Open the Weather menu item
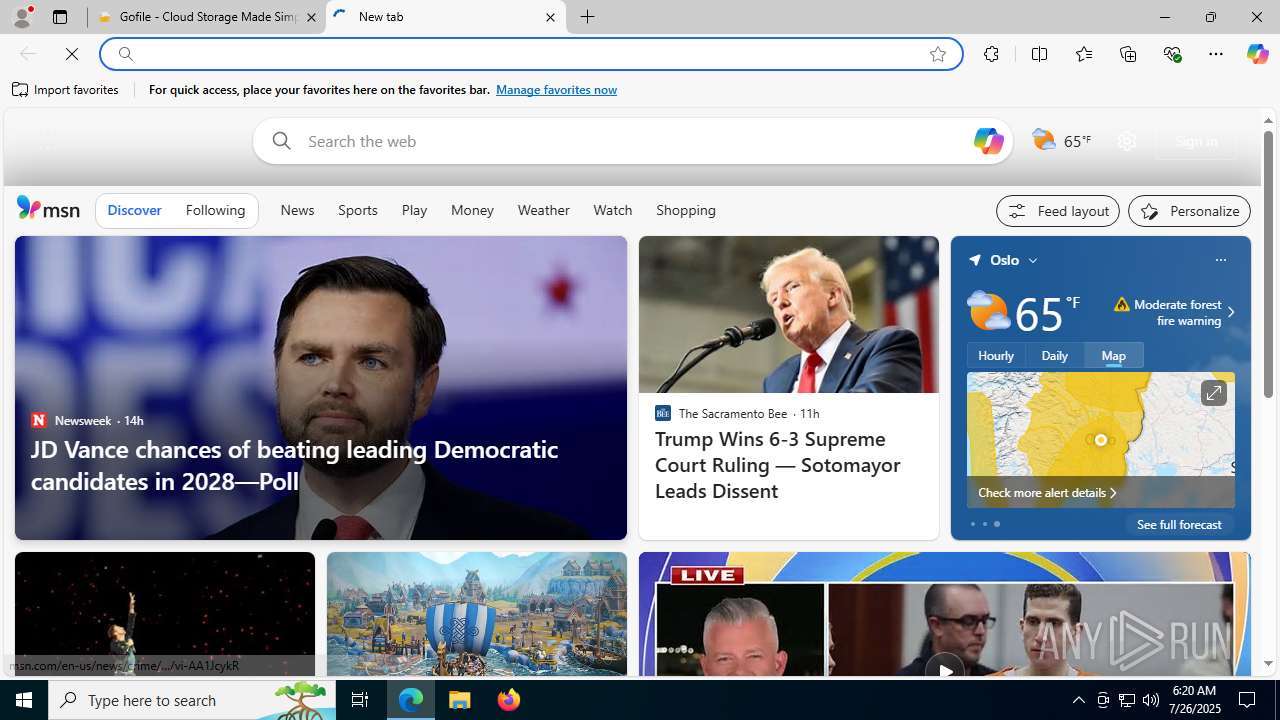Screen dimensions: 1280x720 click(x=543, y=211)
